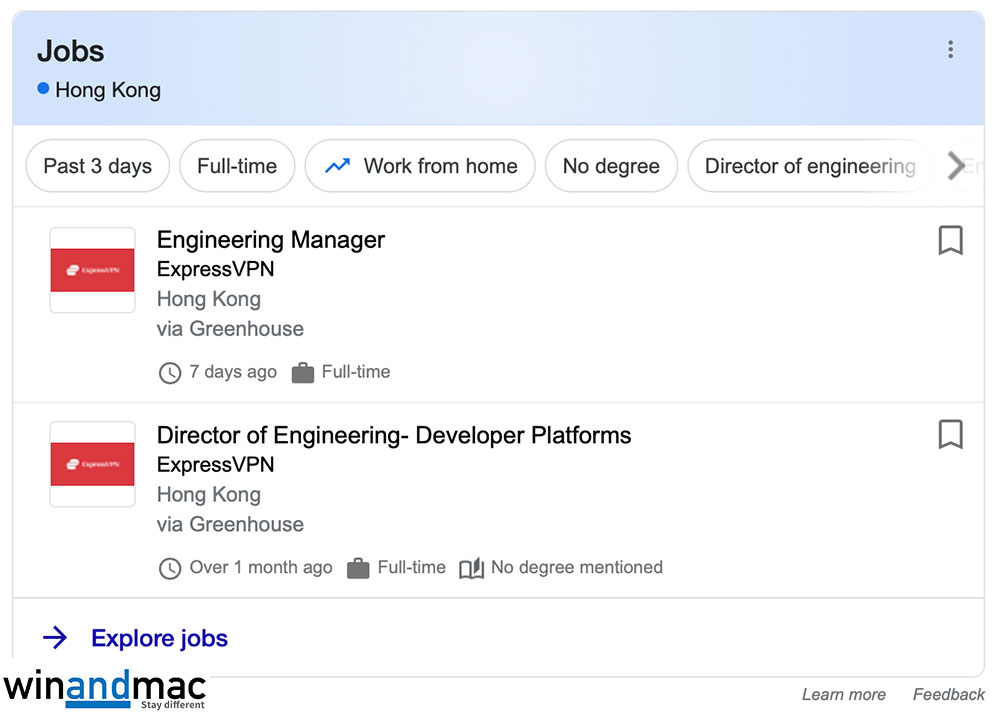Click the Explore jobs link

click(159, 638)
